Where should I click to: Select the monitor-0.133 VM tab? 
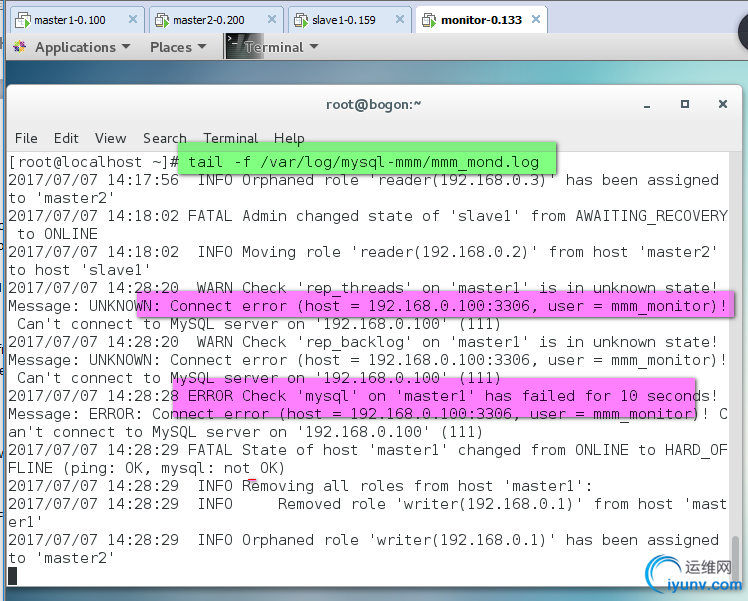[481, 20]
